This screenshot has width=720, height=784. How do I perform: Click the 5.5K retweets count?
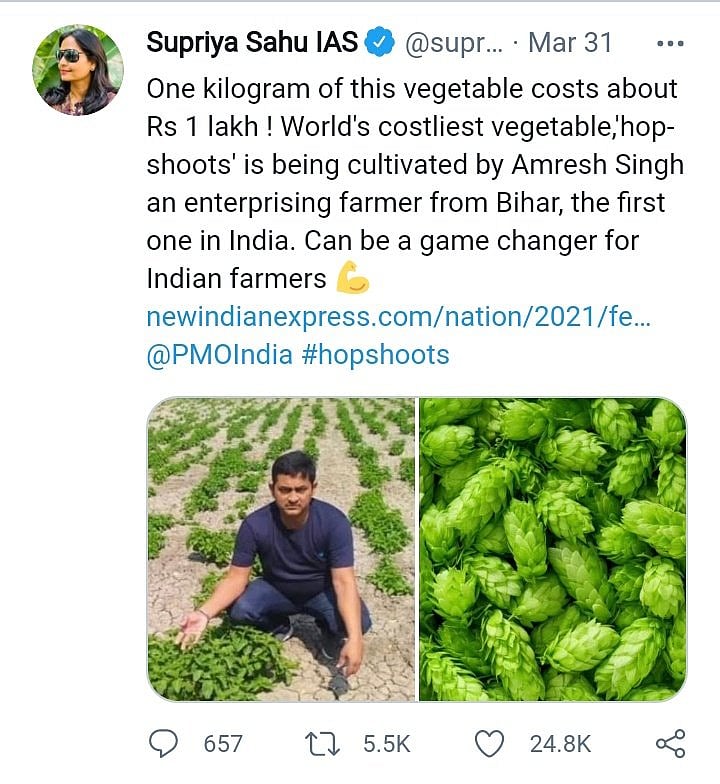click(385, 743)
